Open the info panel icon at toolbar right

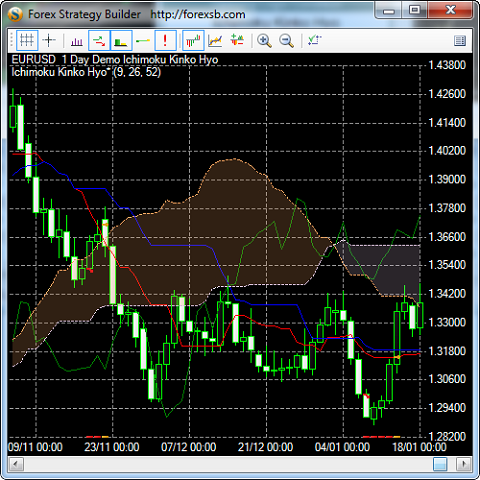(x=460, y=41)
